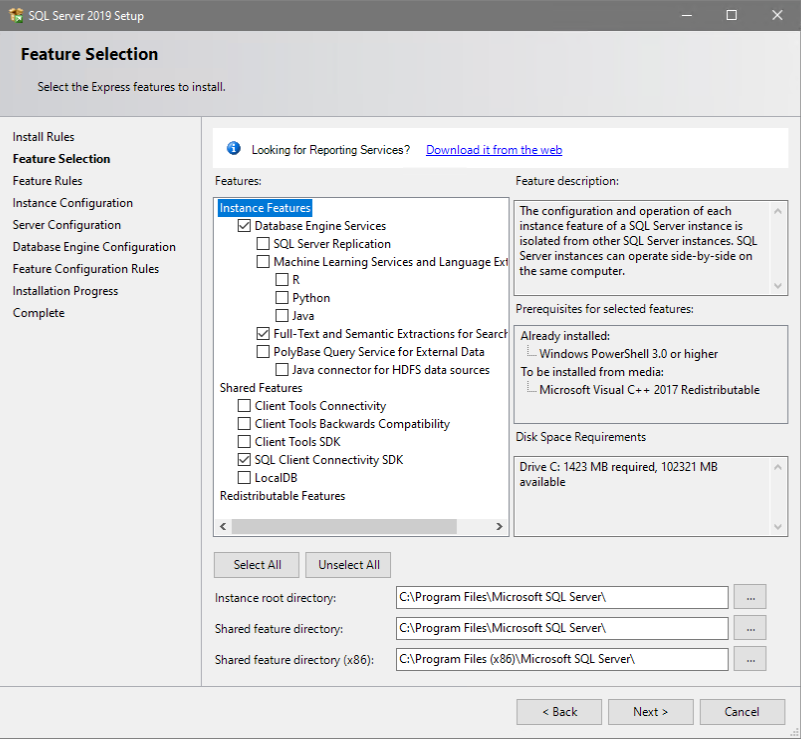The height and width of the screenshot is (739, 801).
Task: Cancel the SQL Server setup
Action: click(742, 712)
